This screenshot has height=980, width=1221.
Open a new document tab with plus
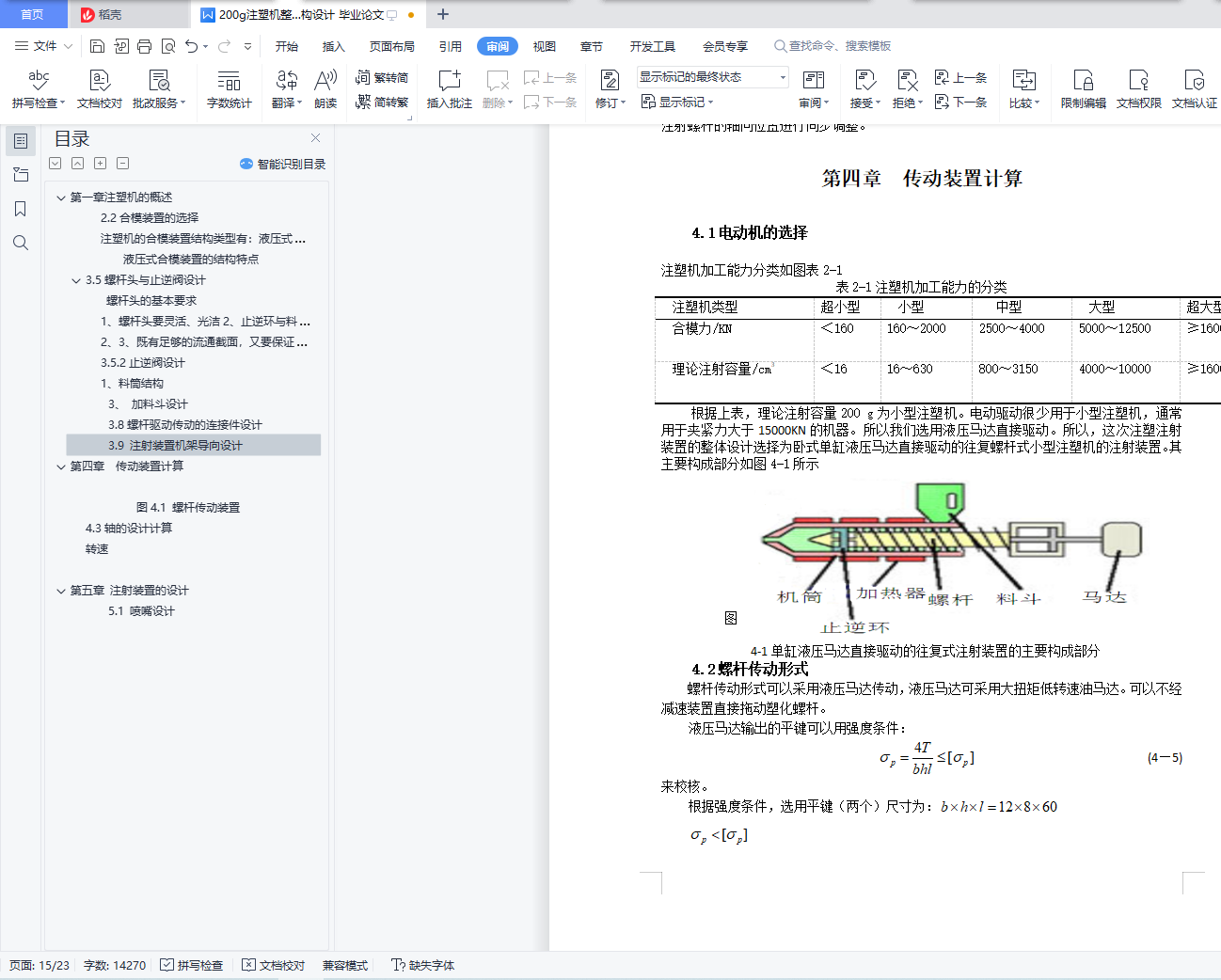443,14
